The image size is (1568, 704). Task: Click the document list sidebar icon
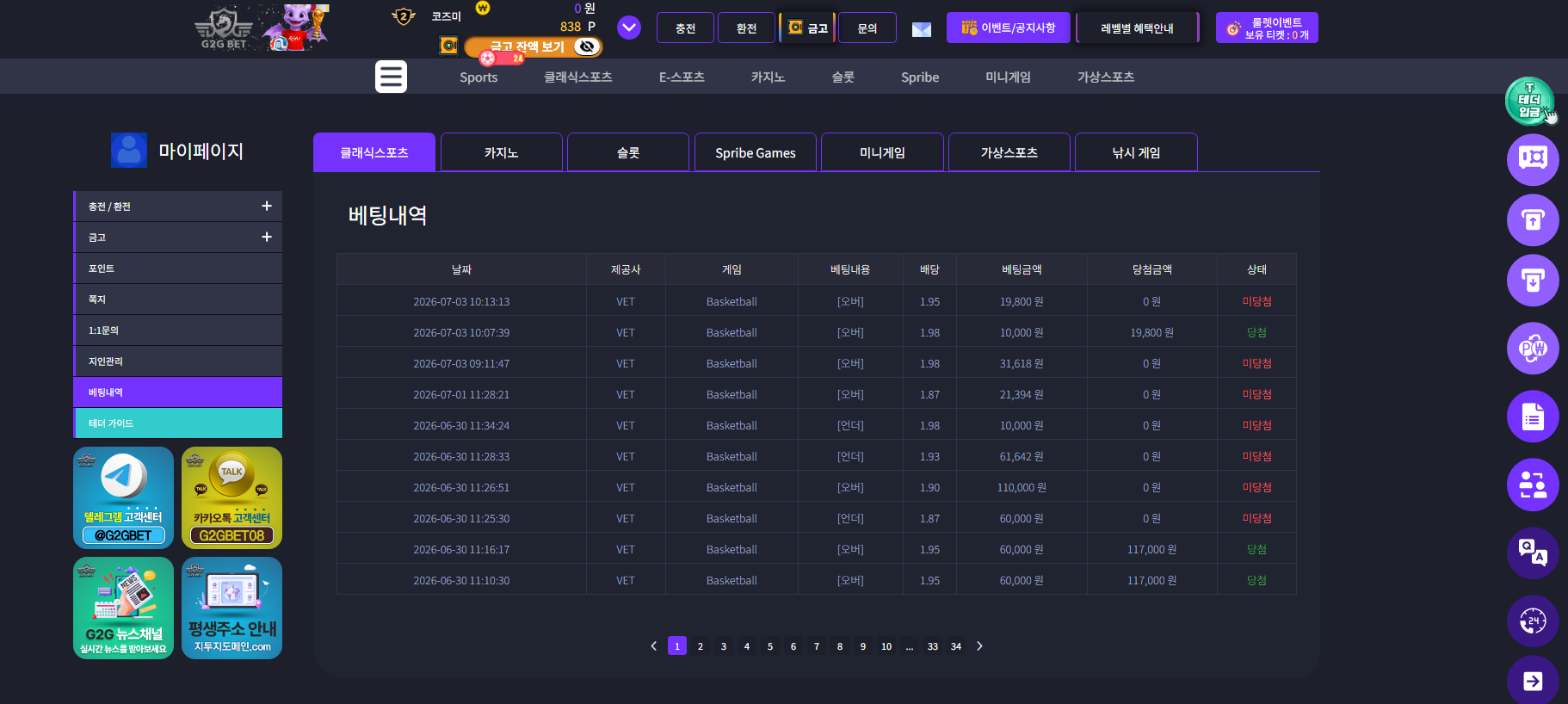(x=1533, y=417)
